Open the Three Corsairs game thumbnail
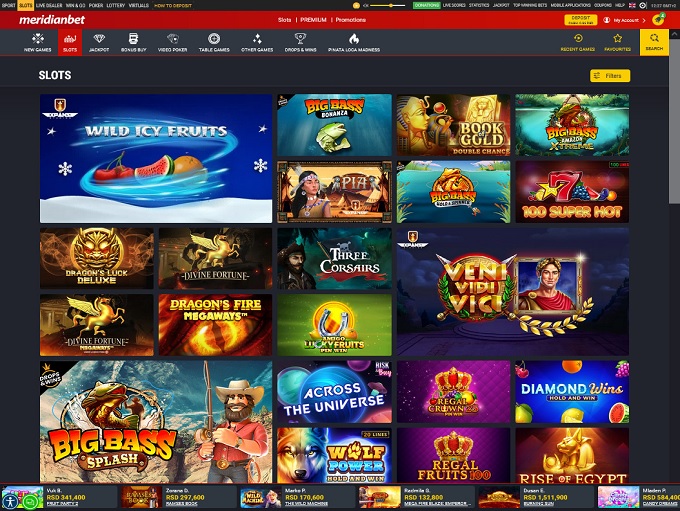Screen dimensions: 680x511 pyautogui.click(x=334, y=258)
